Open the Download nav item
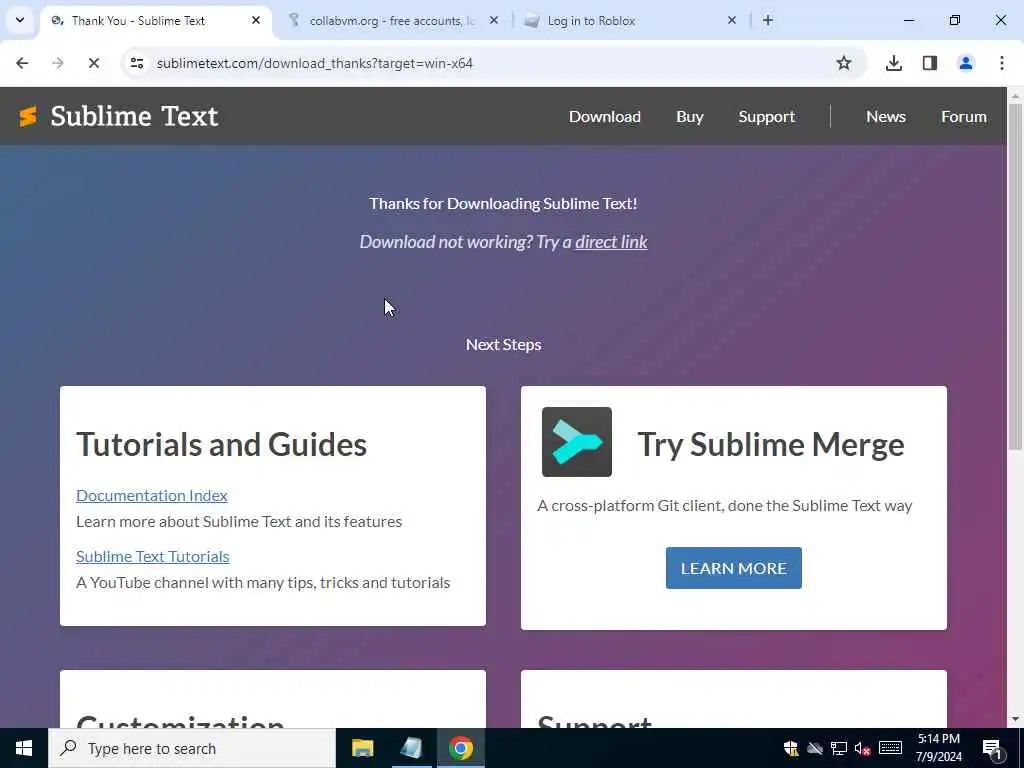1024x768 pixels. click(x=605, y=117)
